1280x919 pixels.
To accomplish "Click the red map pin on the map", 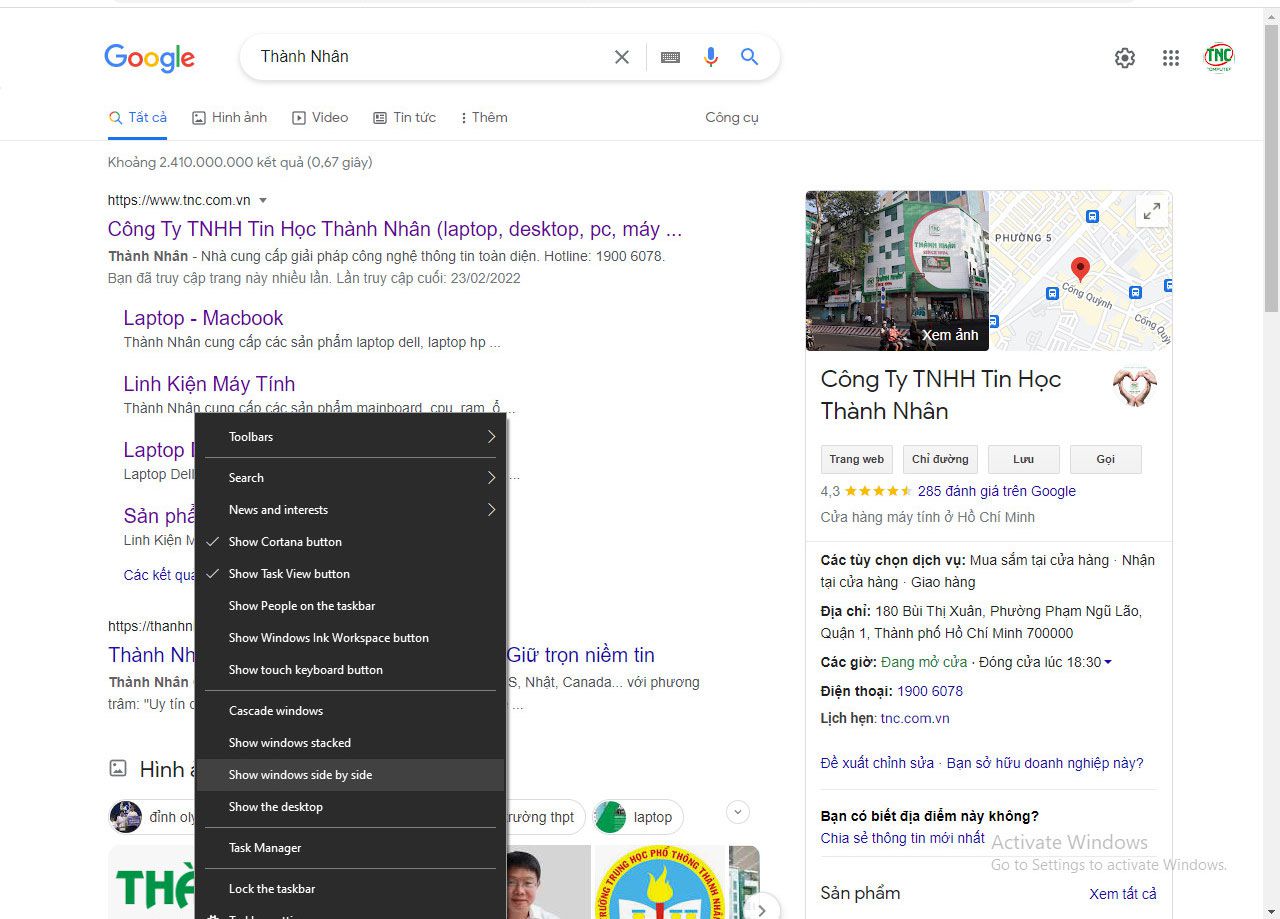I will (x=1080, y=268).
